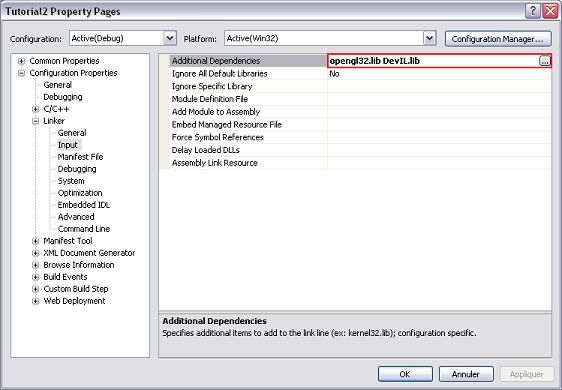
Task: Select General under Linker
Action: click(x=72, y=133)
